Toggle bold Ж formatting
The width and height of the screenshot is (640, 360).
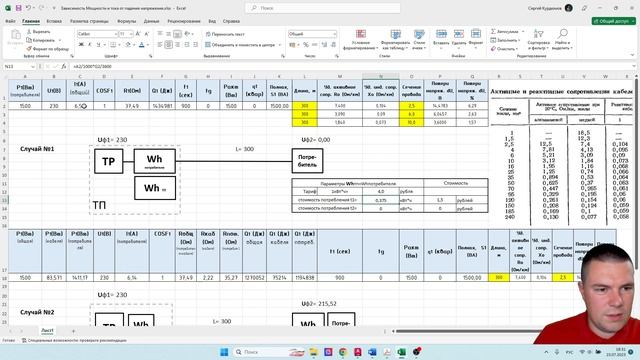point(81,44)
